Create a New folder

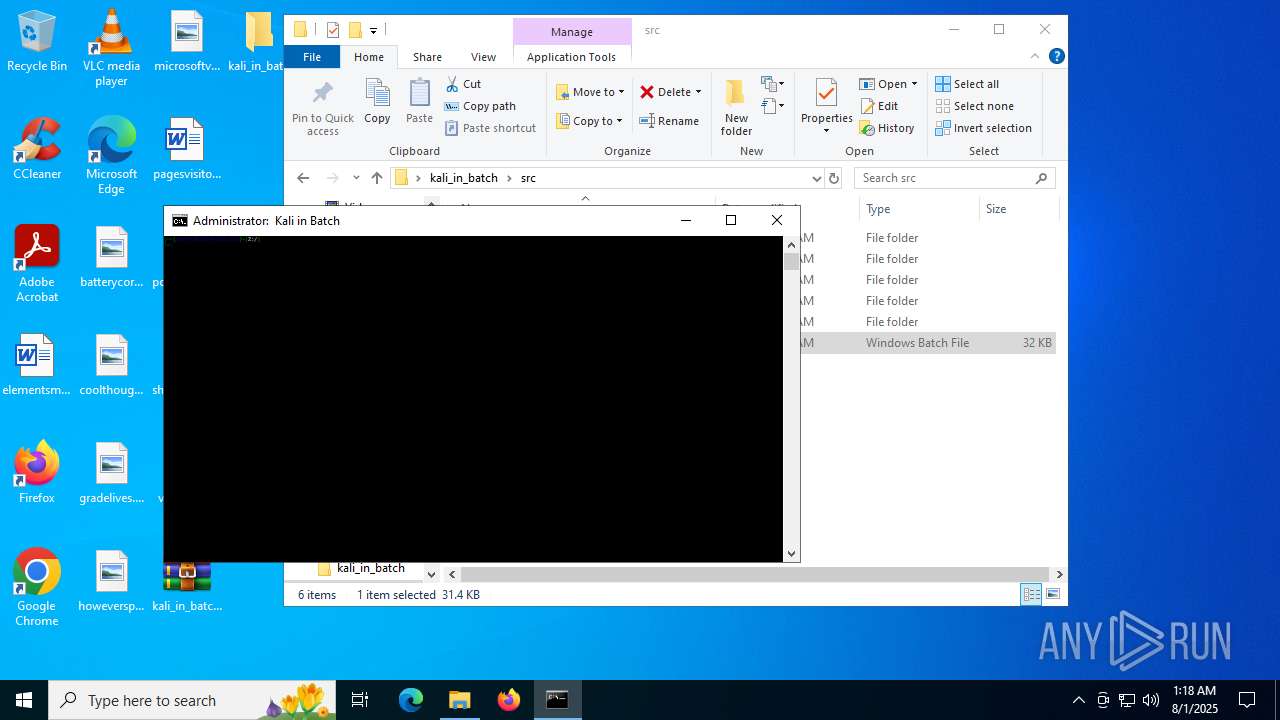736,108
